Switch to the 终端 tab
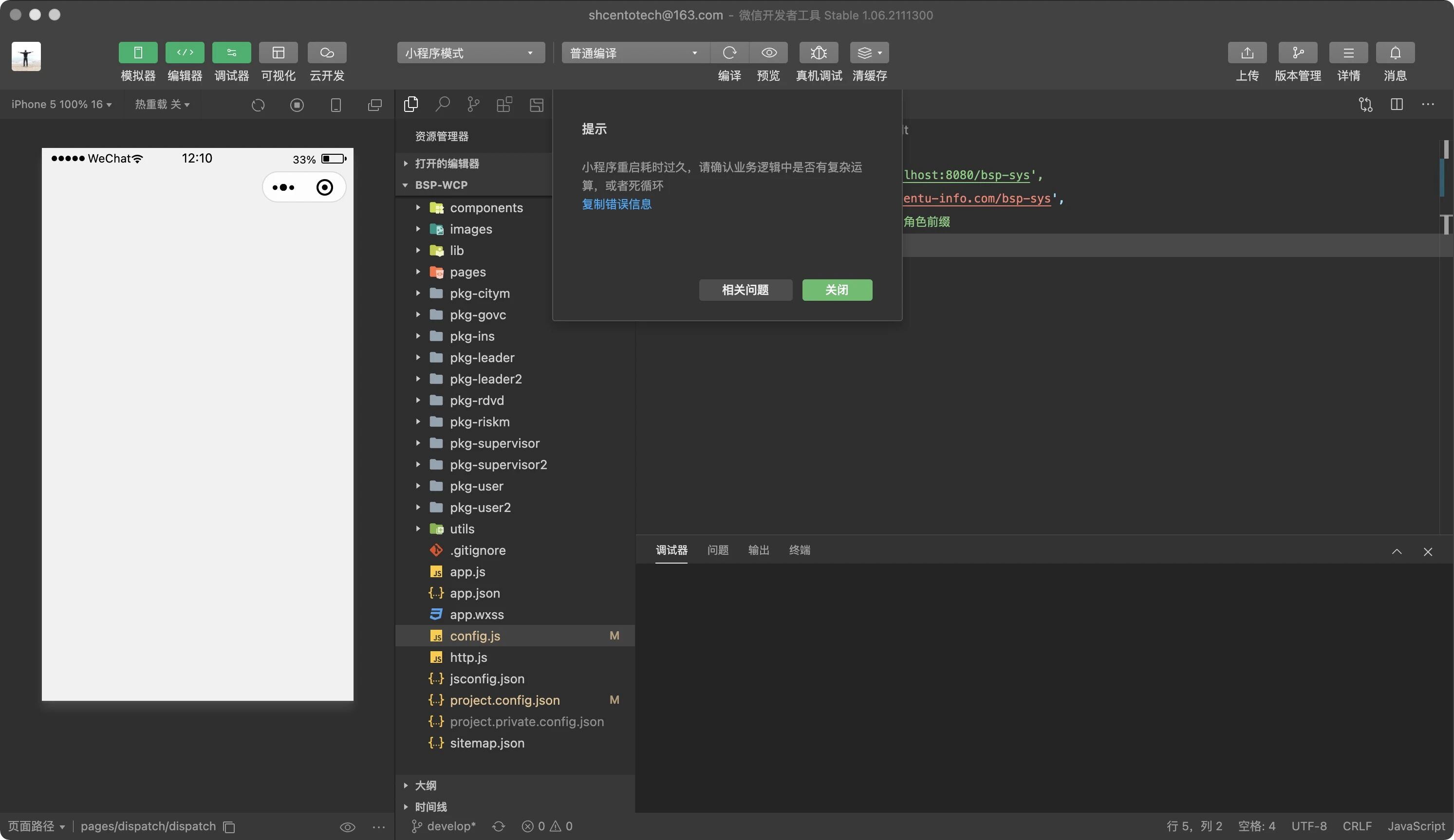The width and height of the screenshot is (1454, 840). (799, 550)
